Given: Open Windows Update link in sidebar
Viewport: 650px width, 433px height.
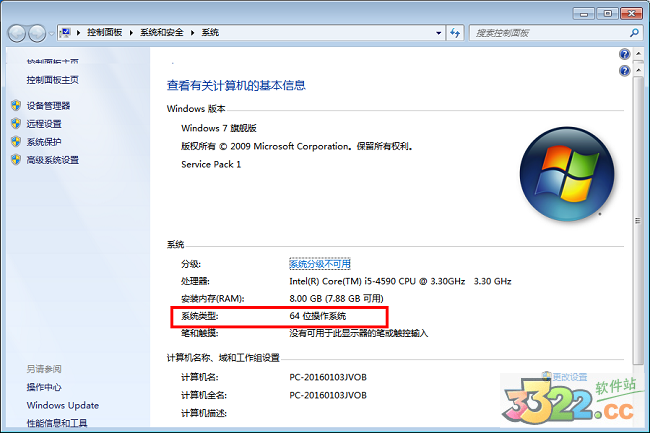Looking at the screenshot, I should (x=63, y=405).
